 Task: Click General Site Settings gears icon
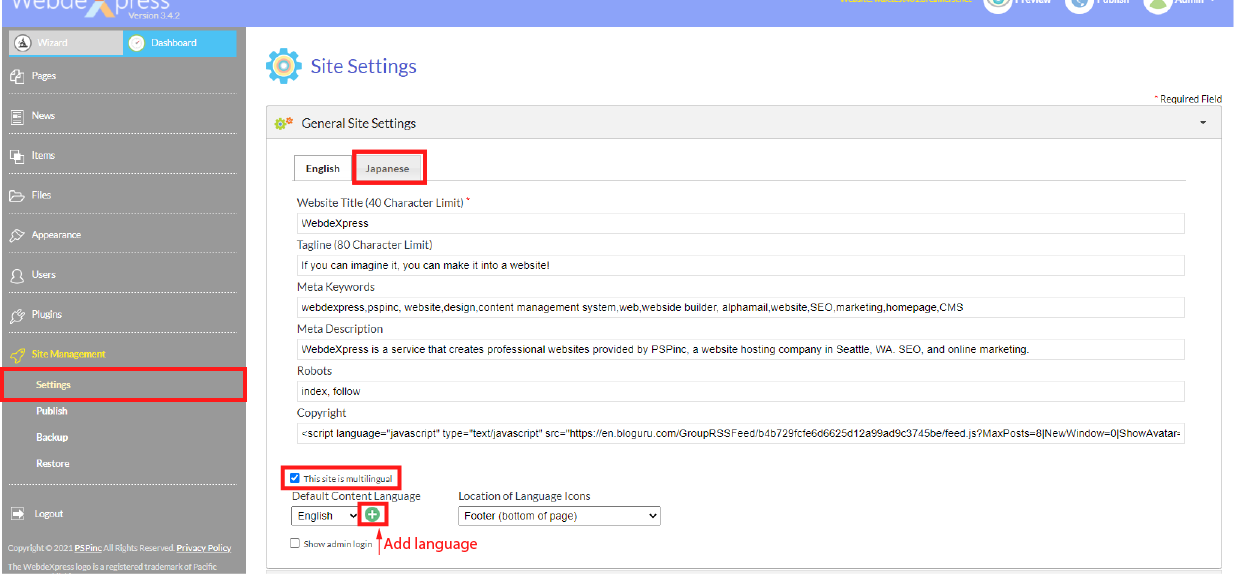(x=283, y=123)
